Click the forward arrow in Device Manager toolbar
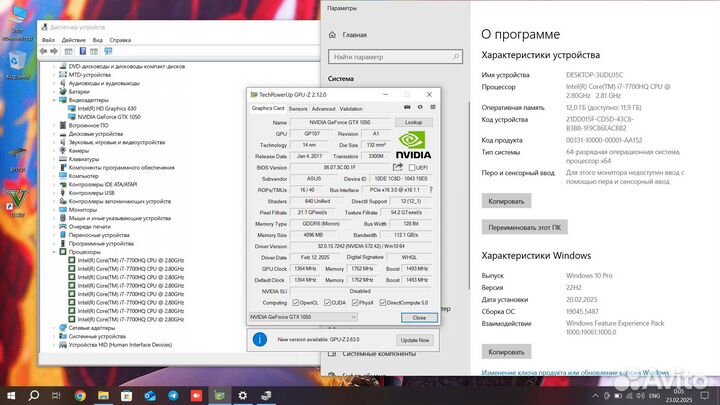 coord(54,51)
